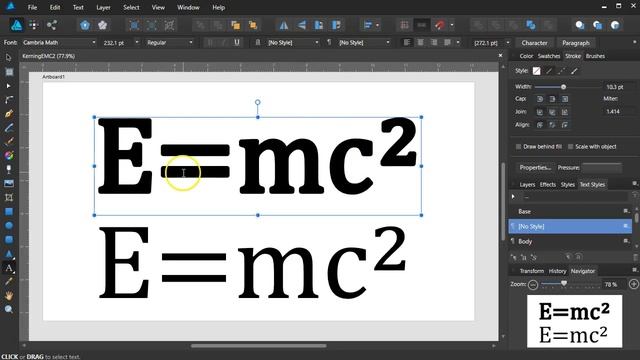Select the Node tool
Image resolution: width=640 pixels, height=360 pixels.
tap(9, 86)
